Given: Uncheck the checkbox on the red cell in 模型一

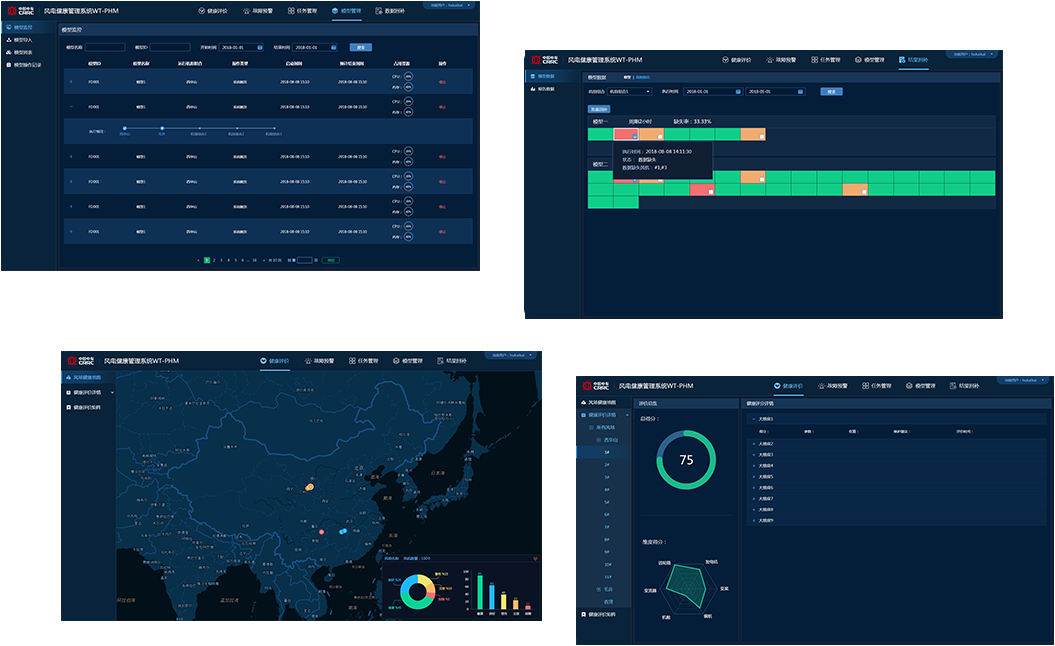Looking at the screenshot, I should click(634, 136).
